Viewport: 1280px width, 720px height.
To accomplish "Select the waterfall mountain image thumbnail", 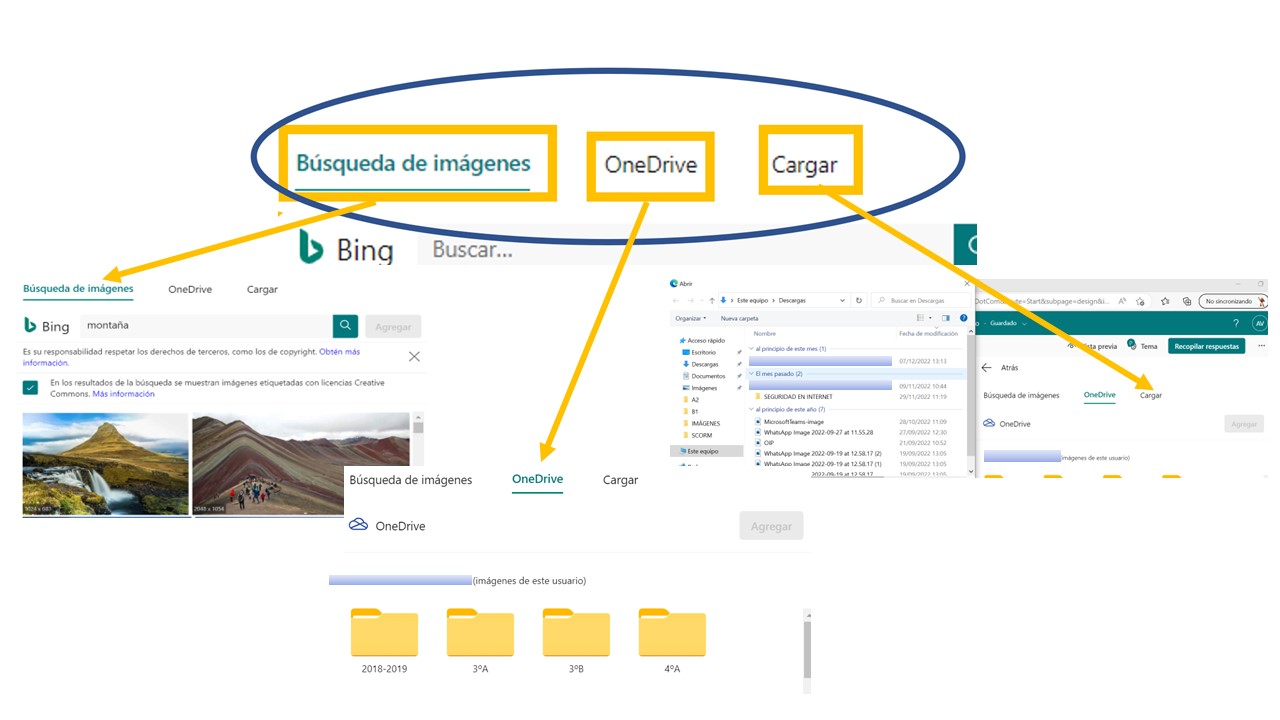I will coord(105,464).
